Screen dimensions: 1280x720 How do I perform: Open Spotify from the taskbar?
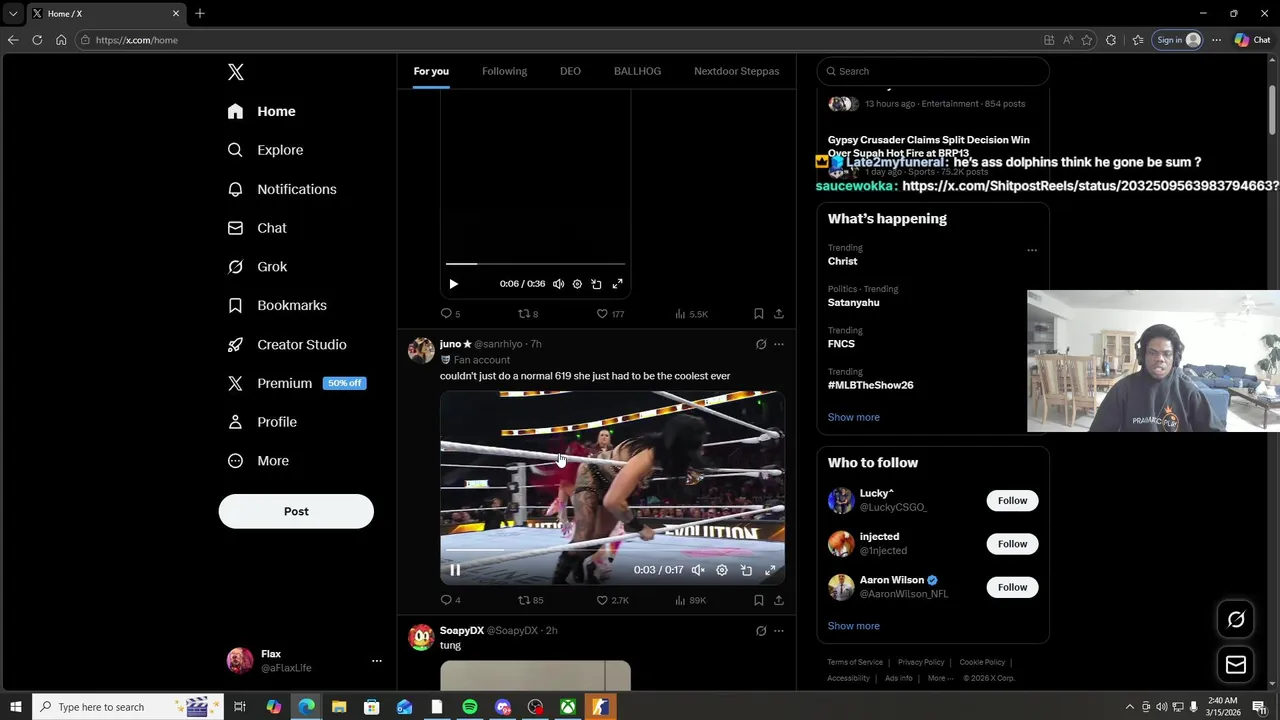coord(469,707)
